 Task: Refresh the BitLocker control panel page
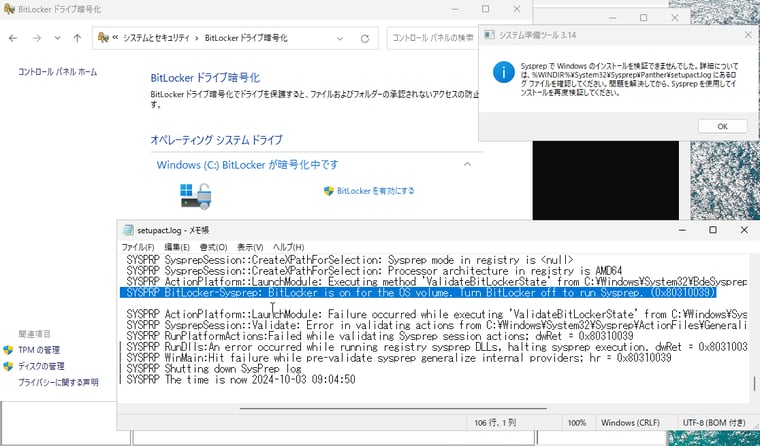(x=364, y=38)
